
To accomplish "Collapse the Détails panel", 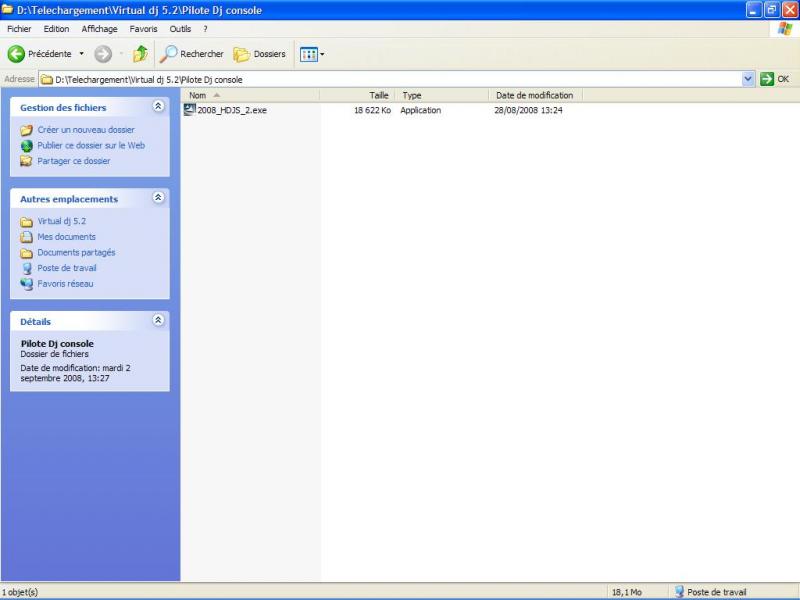I will 158,320.
